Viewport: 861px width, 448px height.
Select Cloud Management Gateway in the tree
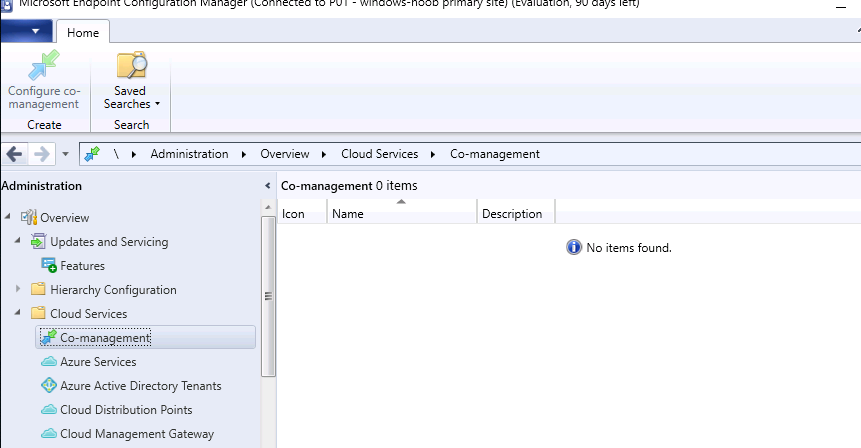pyautogui.click(x=137, y=434)
